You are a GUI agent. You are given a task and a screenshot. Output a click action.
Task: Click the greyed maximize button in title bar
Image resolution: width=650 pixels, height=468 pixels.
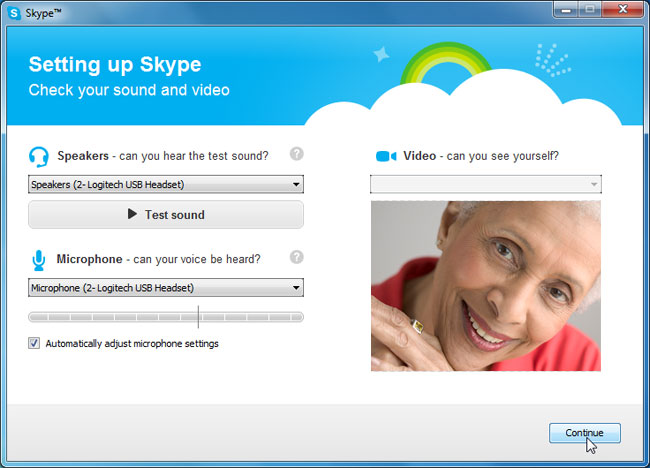click(x=590, y=9)
